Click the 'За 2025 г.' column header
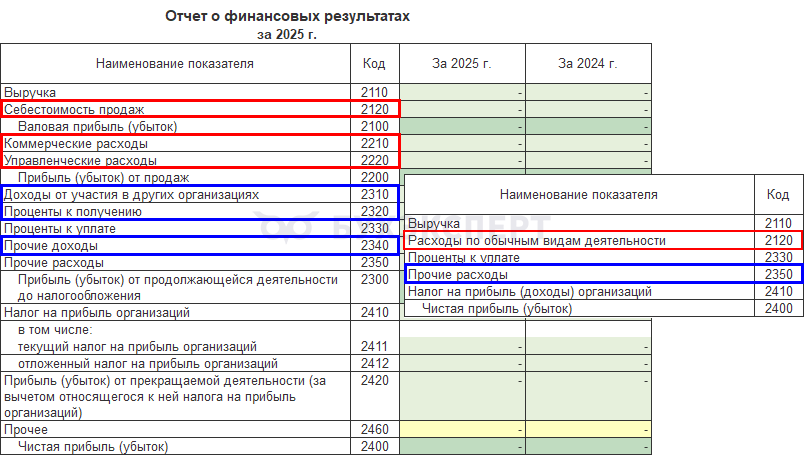This screenshot has width=804, height=456. (462, 64)
